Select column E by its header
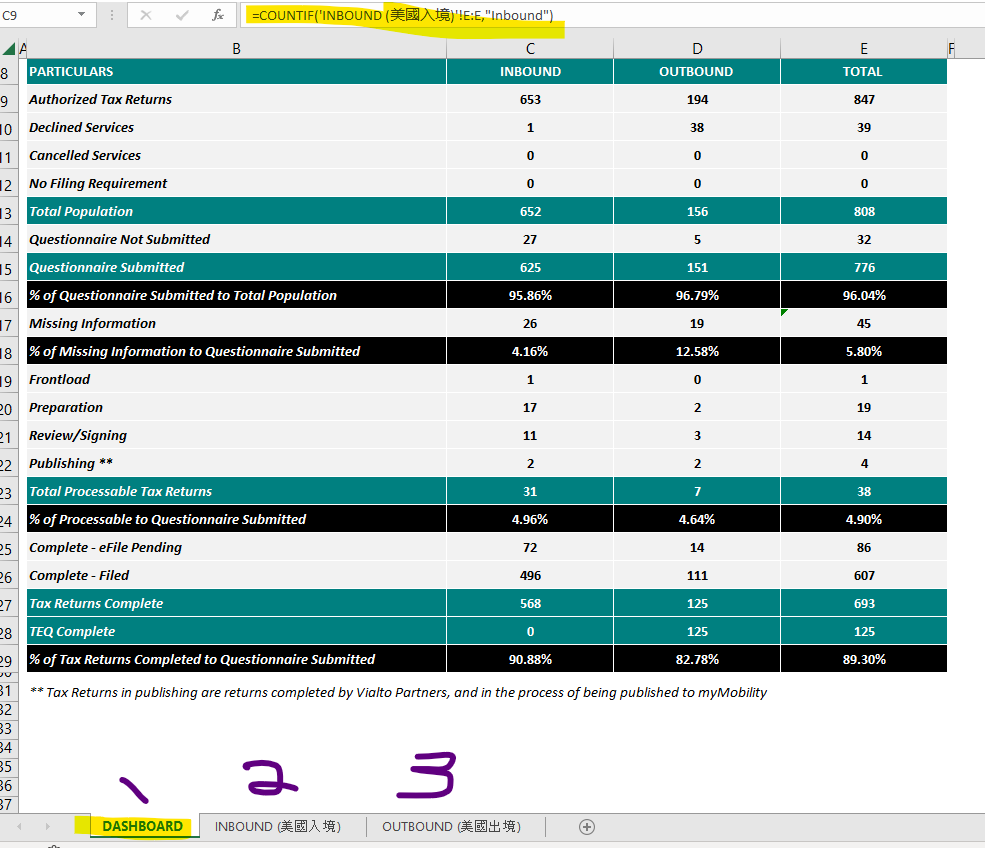Viewport: 985px width, 848px height. point(863,47)
